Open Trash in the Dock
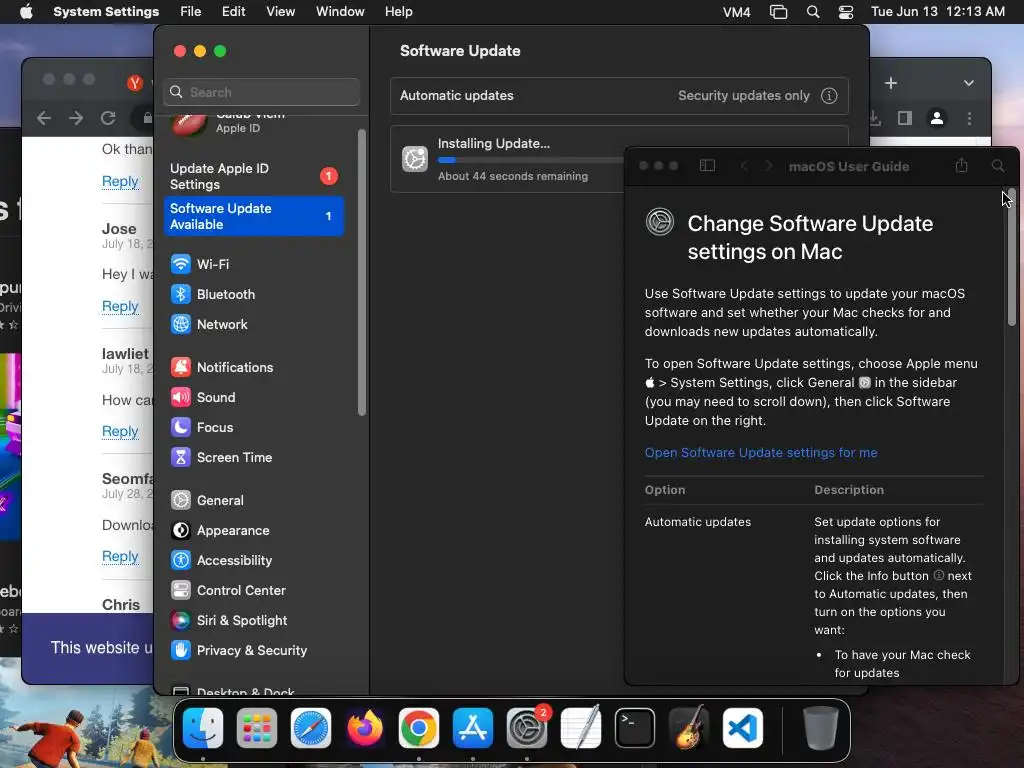 [x=820, y=728]
